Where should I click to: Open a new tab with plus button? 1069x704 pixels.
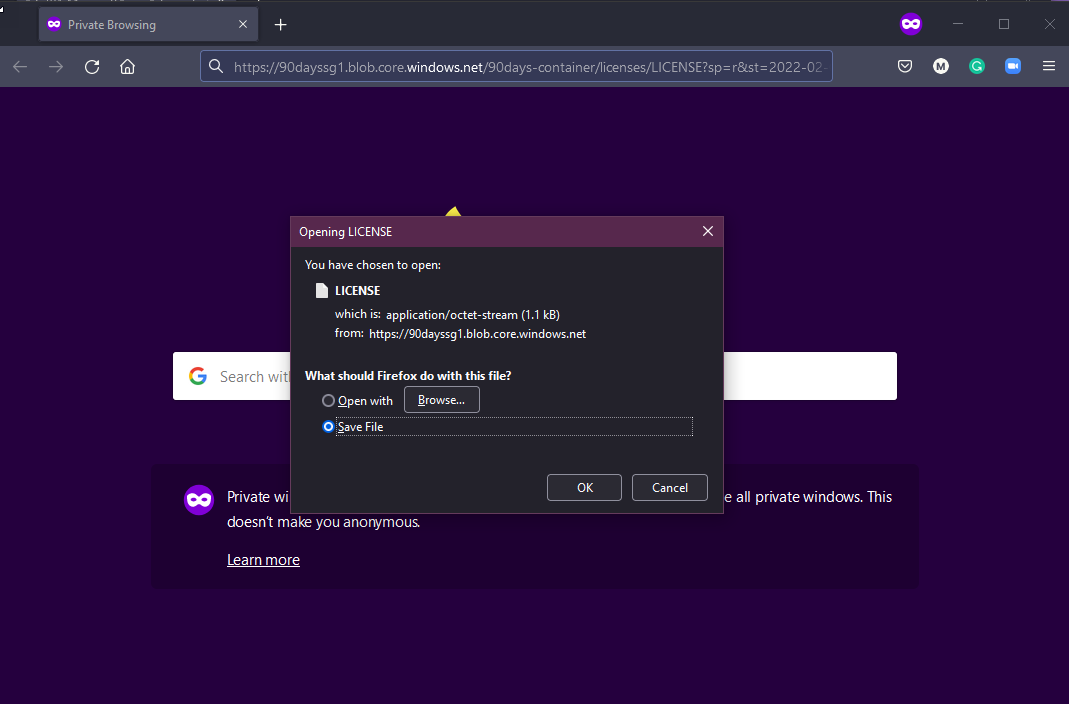click(x=281, y=25)
